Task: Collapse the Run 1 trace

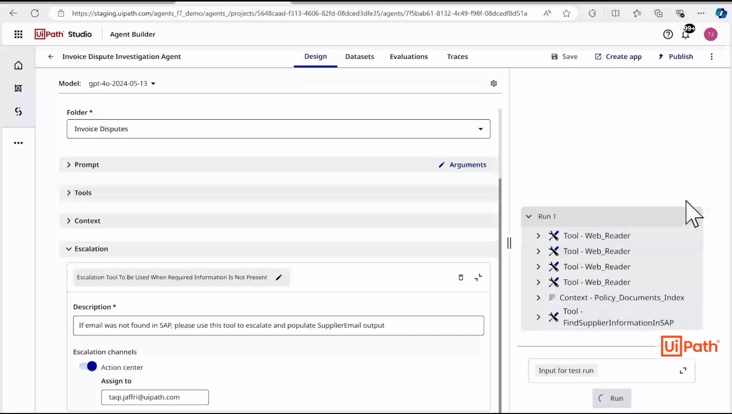Action: pyautogui.click(x=528, y=217)
